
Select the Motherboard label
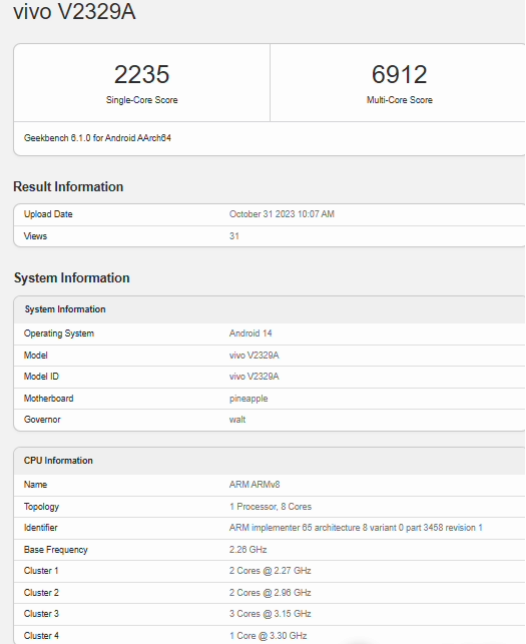click(x=48, y=398)
